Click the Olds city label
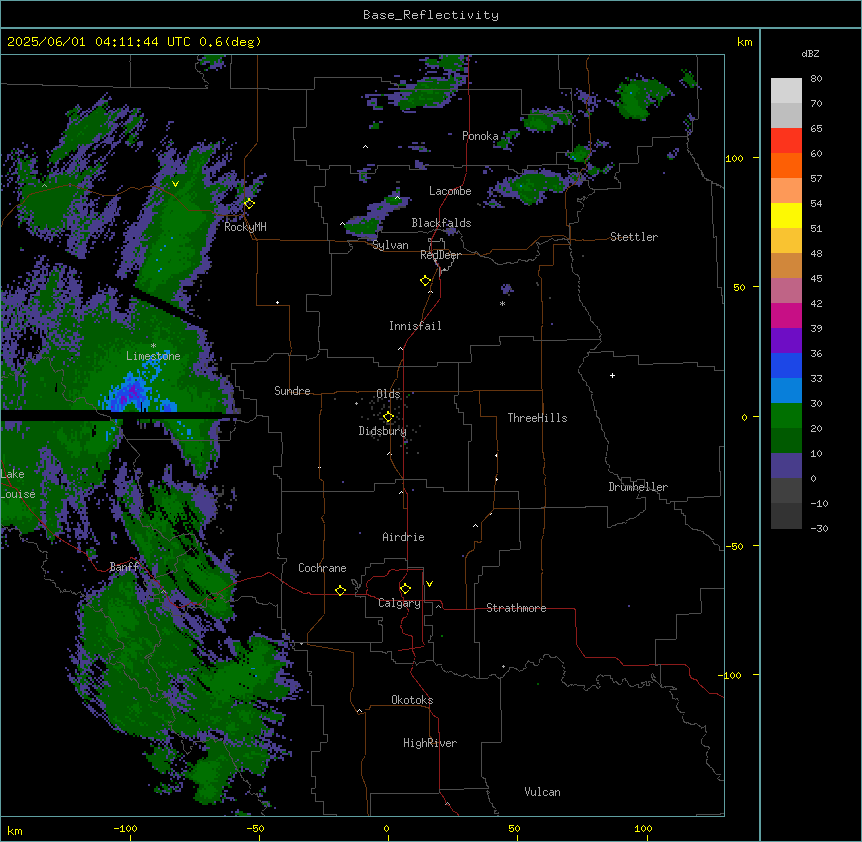This screenshot has height=842, width=862. coord(388,394)
